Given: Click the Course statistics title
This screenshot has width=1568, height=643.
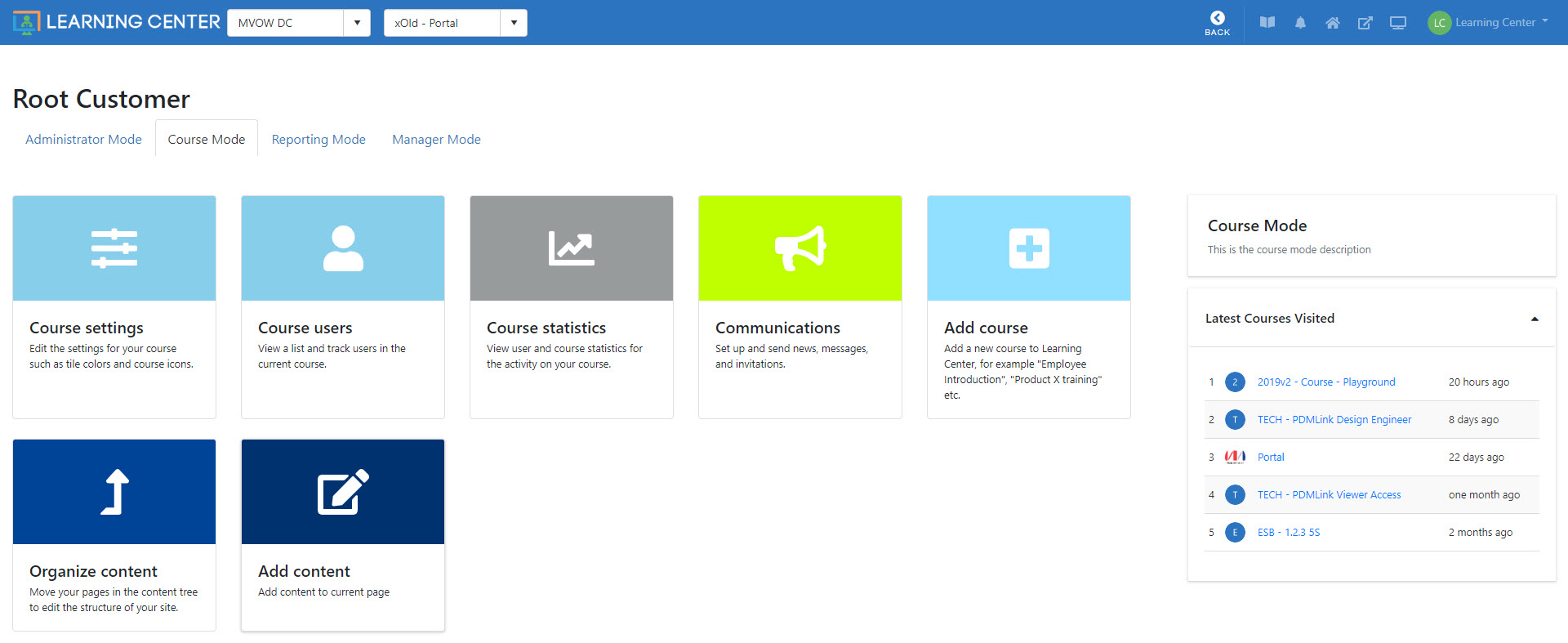Looking at the screenshot, I should tap(546, 328).
